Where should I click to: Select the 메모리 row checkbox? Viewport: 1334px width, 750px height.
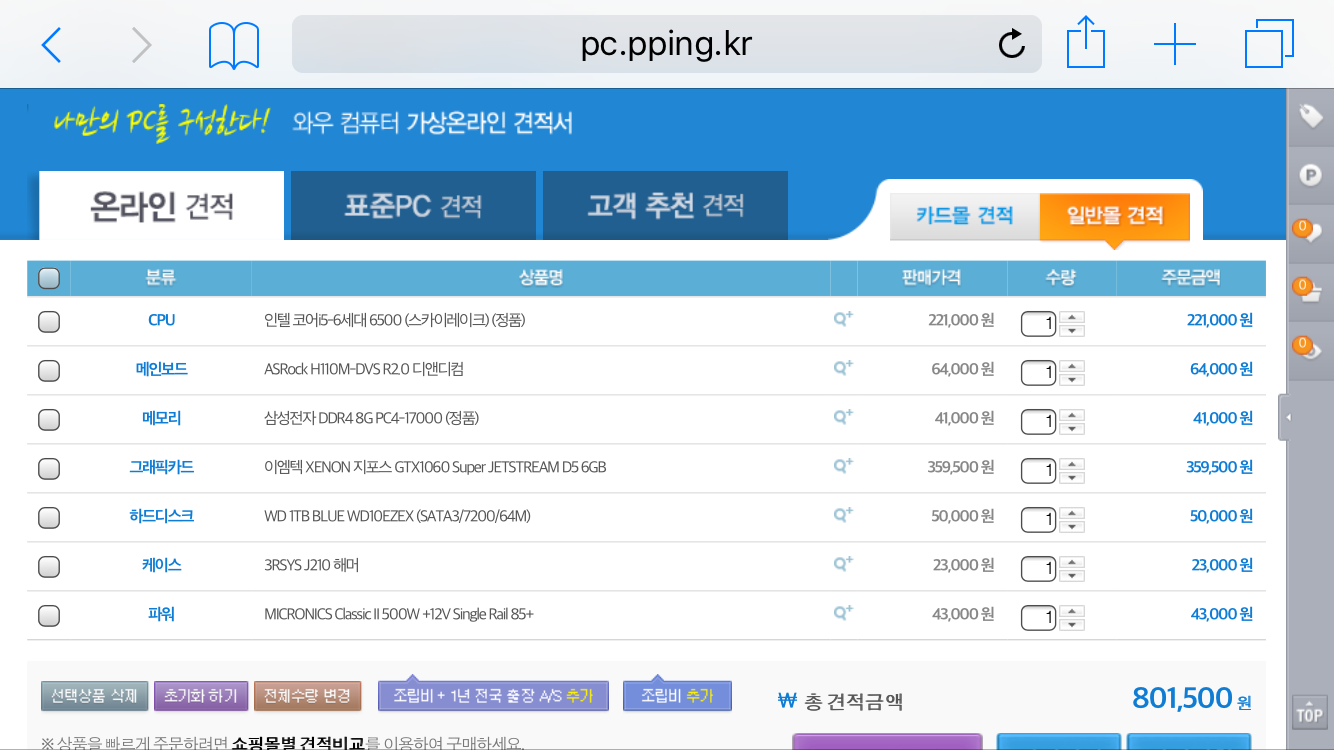(48, 419)
